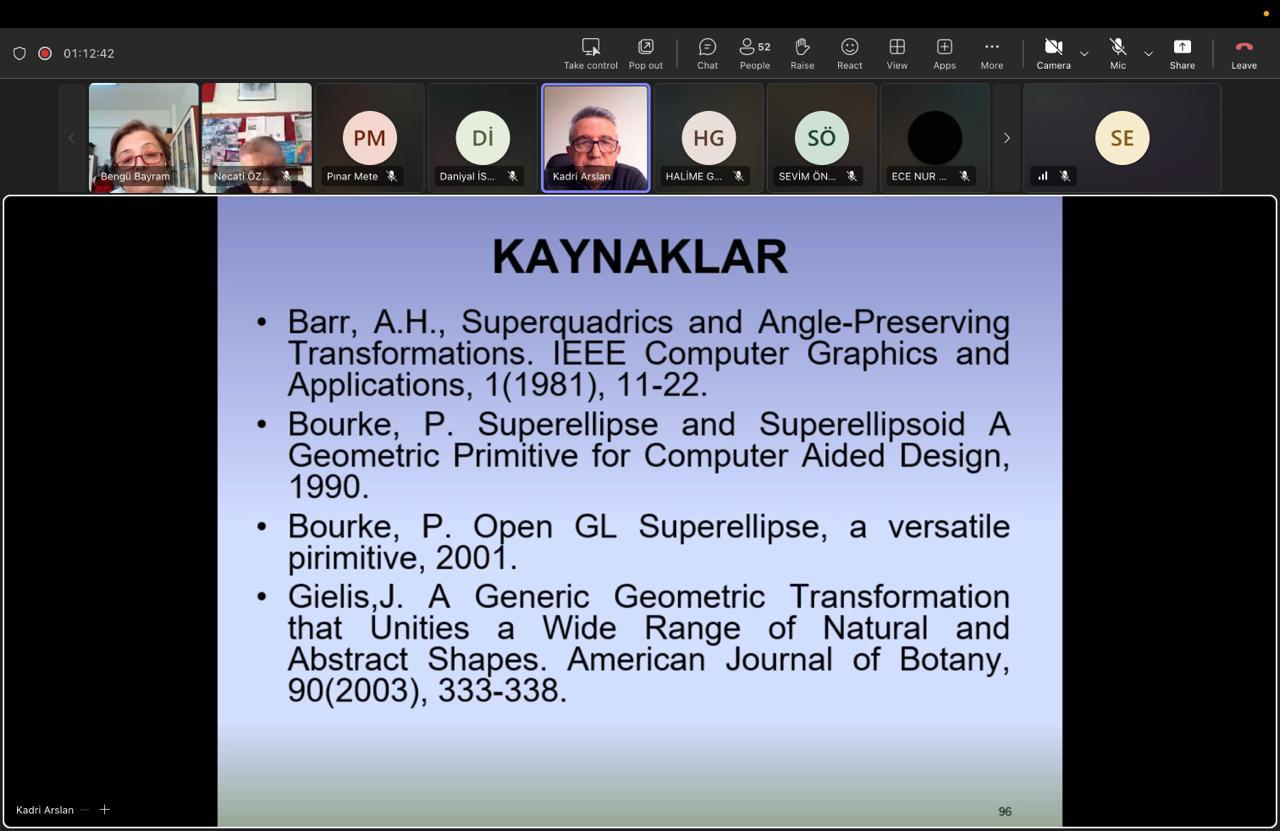The width and height of the screenshot is (1280, 831).
Task: Toggle the Camera on
Action: (x=1053, y=54)
